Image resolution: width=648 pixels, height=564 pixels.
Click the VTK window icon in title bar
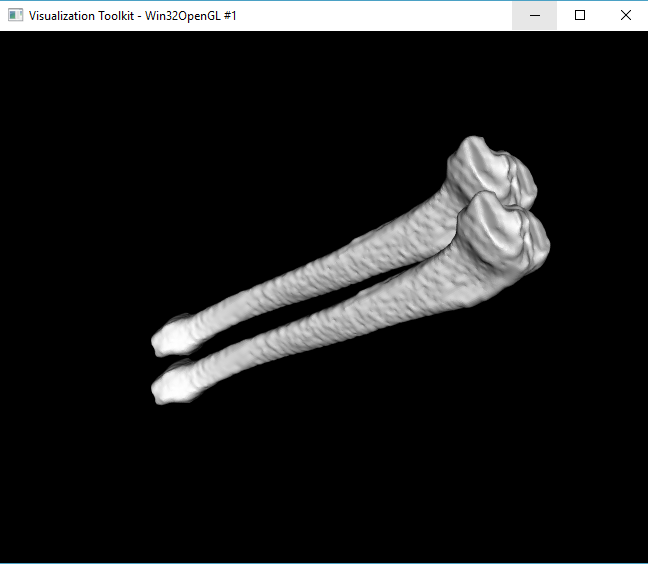click(x=15, y=15)
